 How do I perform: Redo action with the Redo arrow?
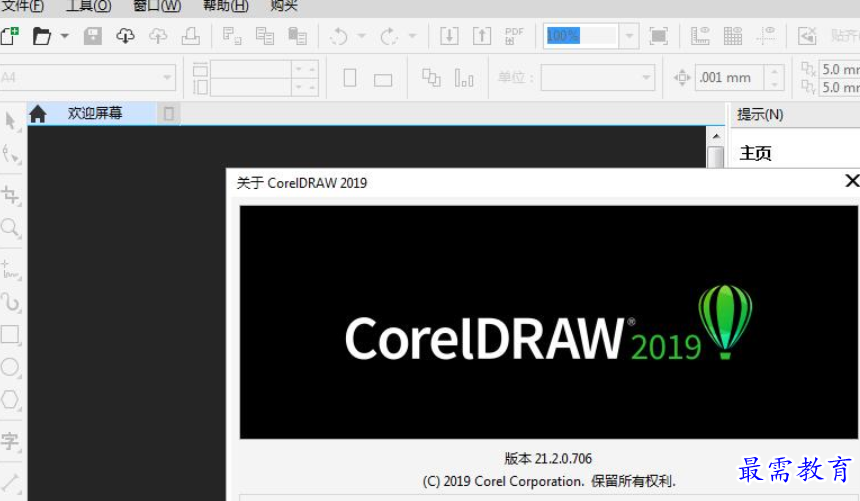point(389,36)
